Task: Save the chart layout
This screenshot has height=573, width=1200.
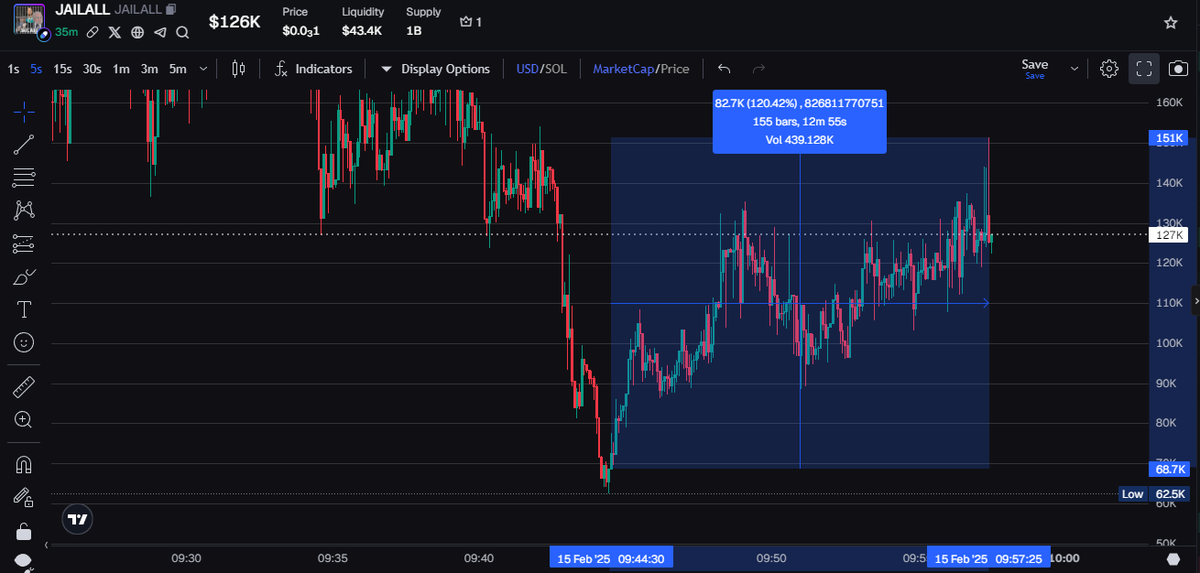Action: click(1035, 68)
